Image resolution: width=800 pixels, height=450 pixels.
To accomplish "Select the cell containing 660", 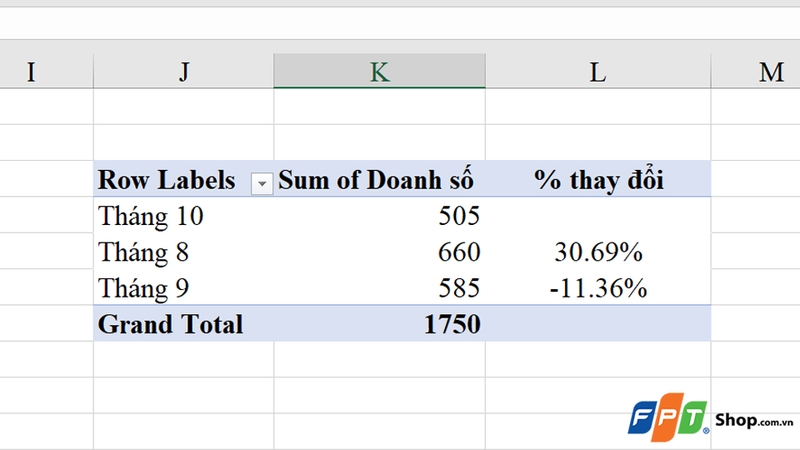I will click(x=460, y=252).
